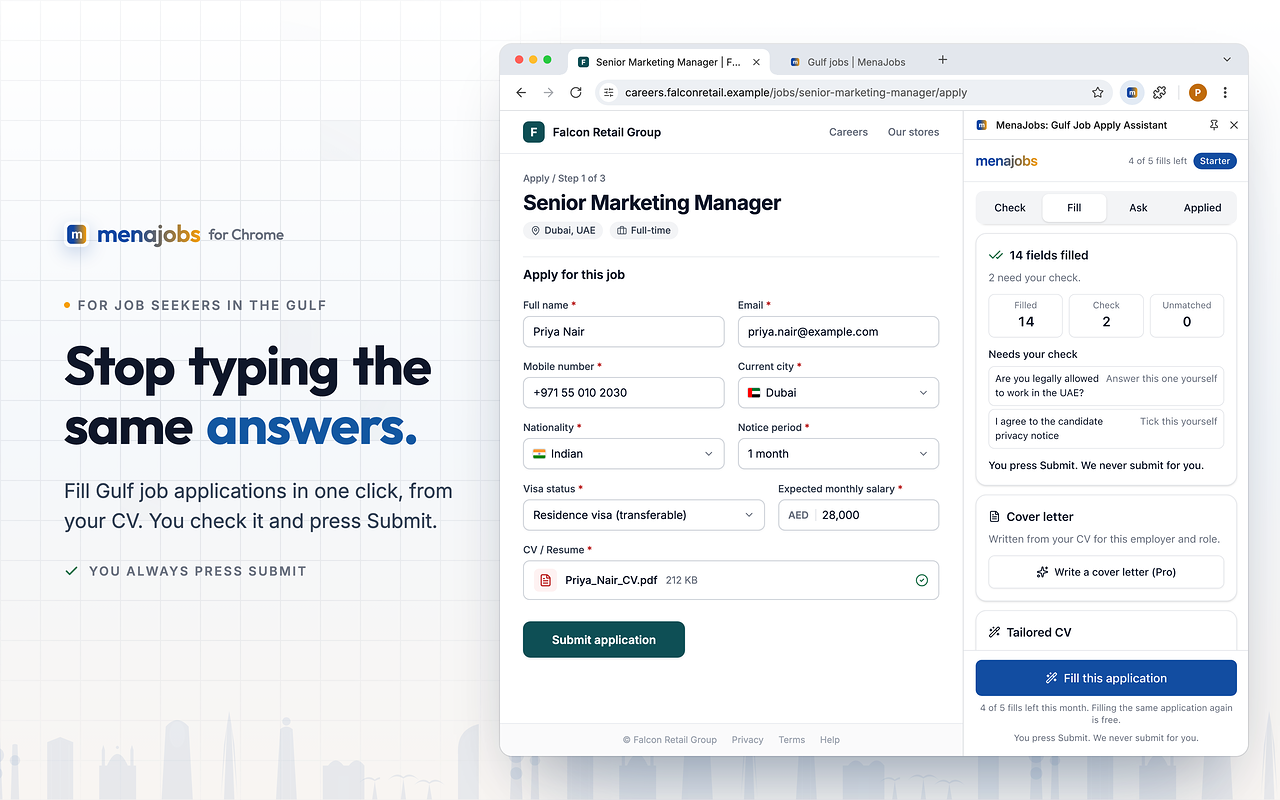
Task: Select the Fill tab in side panel
Action: [1074, 208]
